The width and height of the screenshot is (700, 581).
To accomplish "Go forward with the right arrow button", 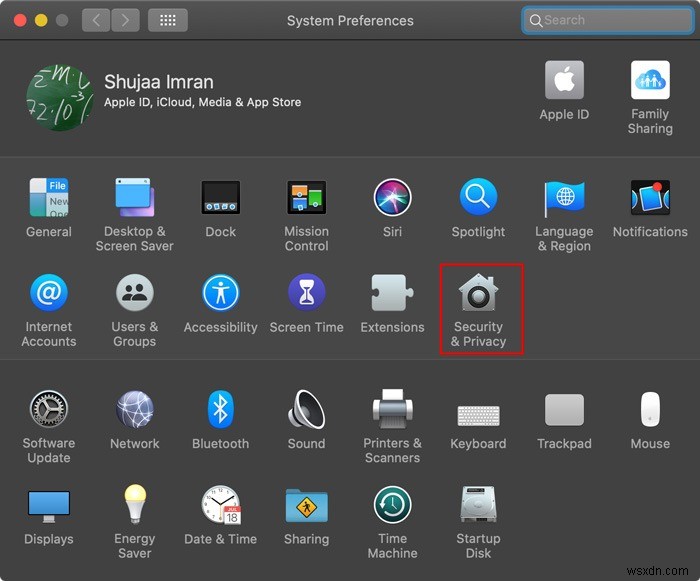I will [125, 20].
